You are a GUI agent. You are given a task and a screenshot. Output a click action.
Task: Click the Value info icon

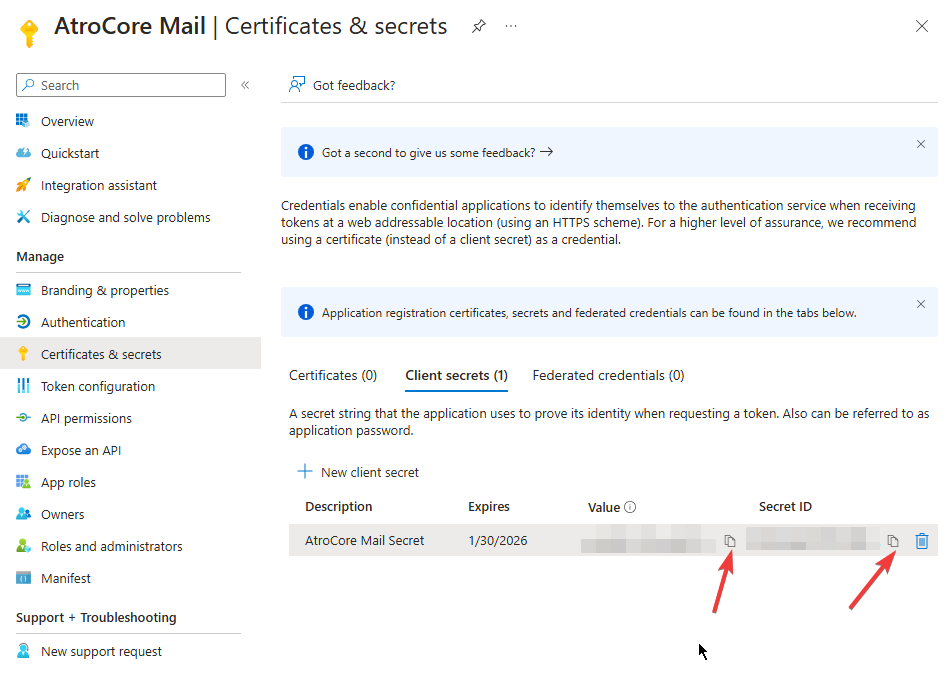(x=631, y=507)
